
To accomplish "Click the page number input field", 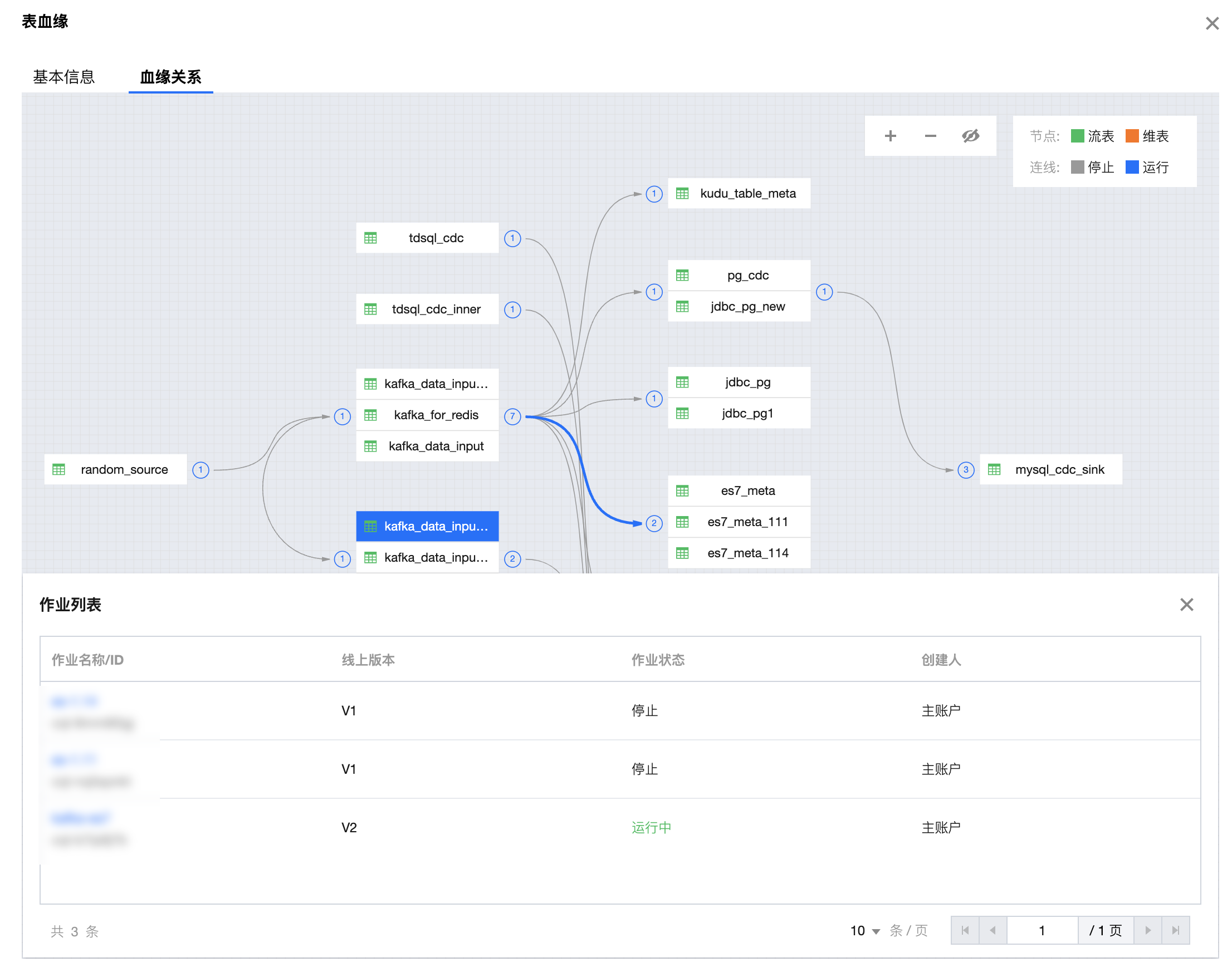I will click(x=1042, y=930).
